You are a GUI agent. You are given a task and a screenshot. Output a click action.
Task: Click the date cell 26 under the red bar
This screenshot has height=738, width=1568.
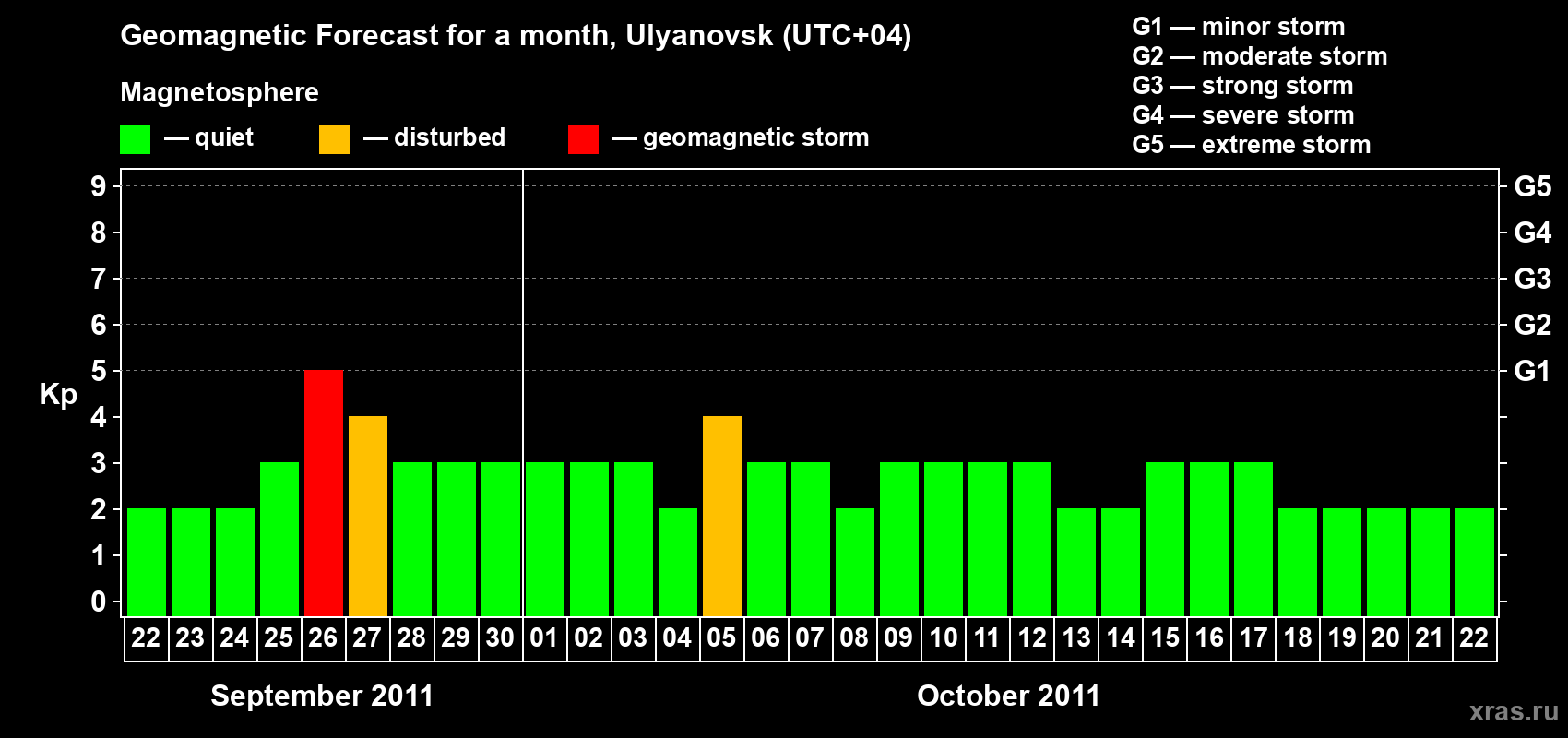coord(324,638)
